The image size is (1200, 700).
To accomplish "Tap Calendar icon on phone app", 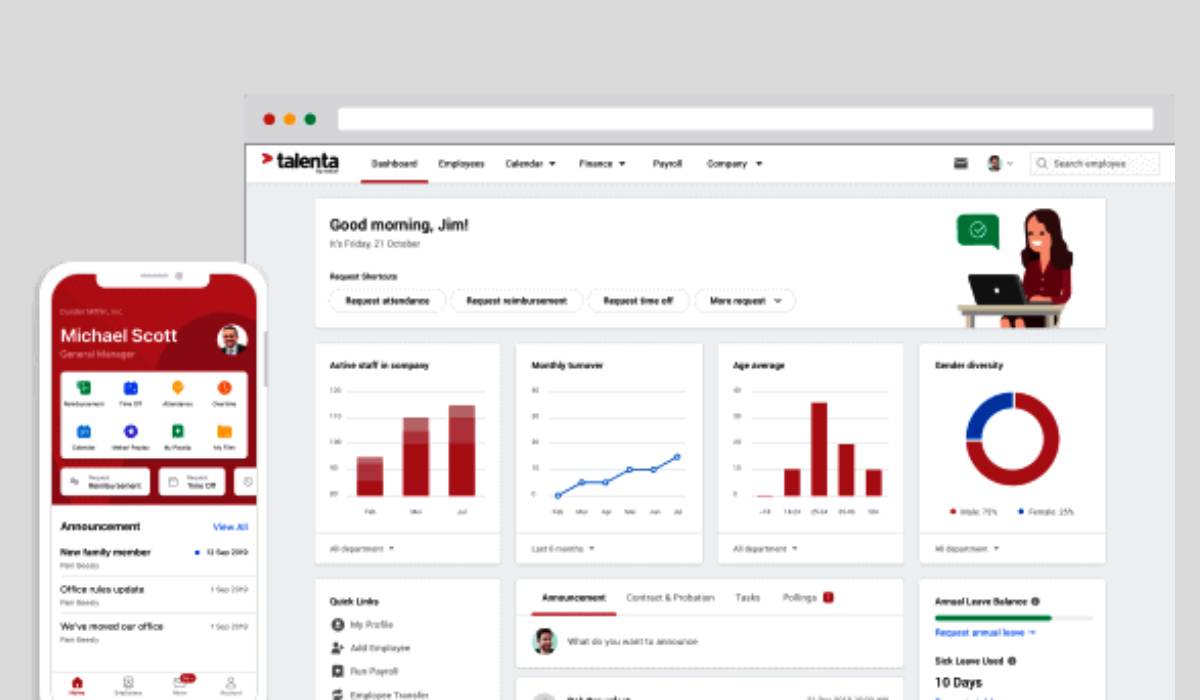I will [84, 431].
